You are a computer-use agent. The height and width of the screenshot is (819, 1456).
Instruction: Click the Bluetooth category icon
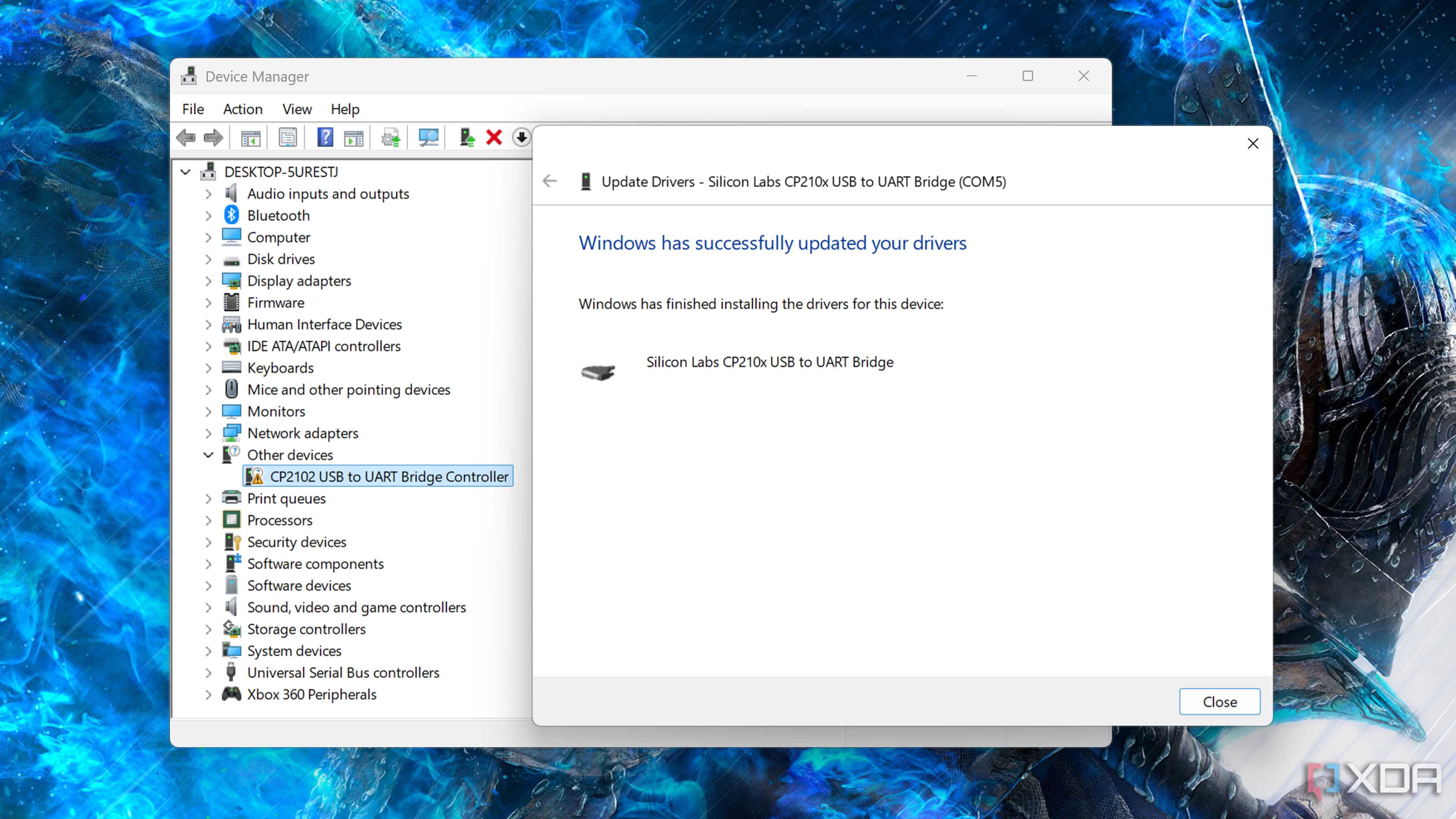(231, 215)
